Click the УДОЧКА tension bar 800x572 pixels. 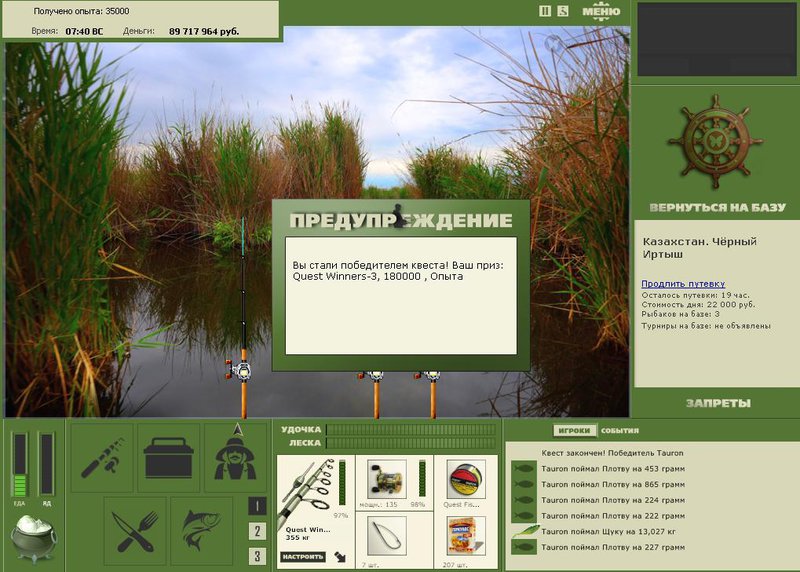tap(411, 430)
